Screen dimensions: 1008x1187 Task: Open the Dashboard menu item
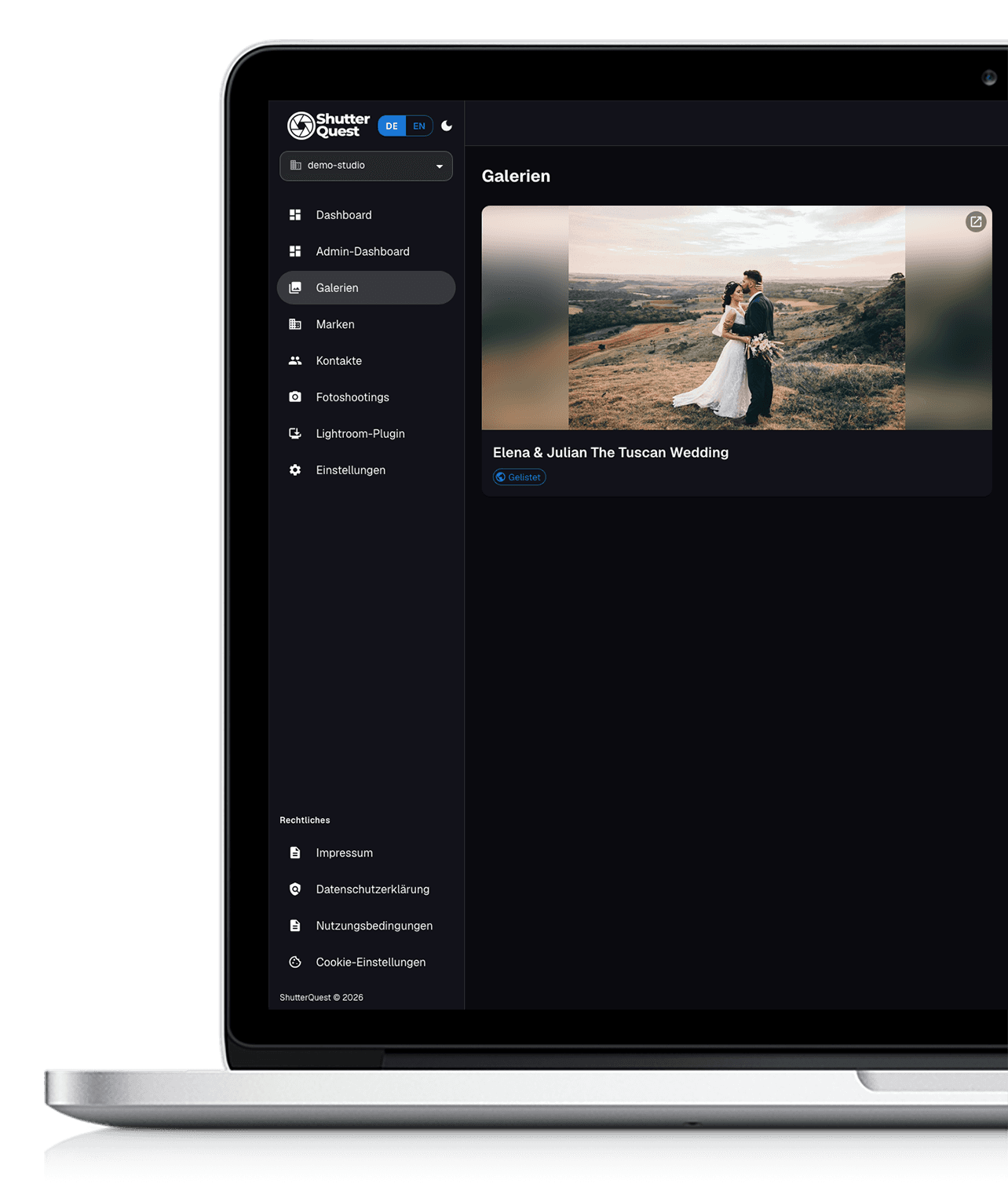tap(366, 215)
